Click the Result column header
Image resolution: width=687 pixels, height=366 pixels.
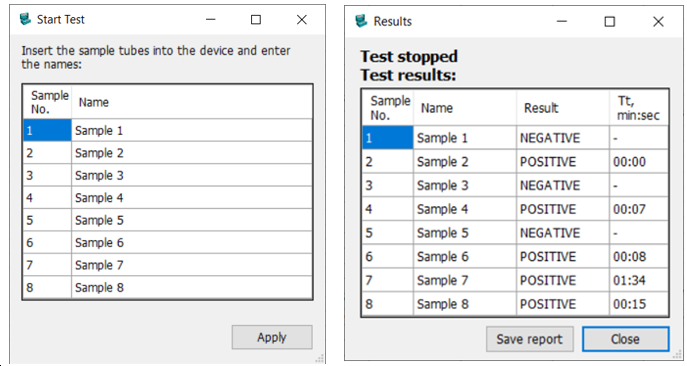pos(563,108)
